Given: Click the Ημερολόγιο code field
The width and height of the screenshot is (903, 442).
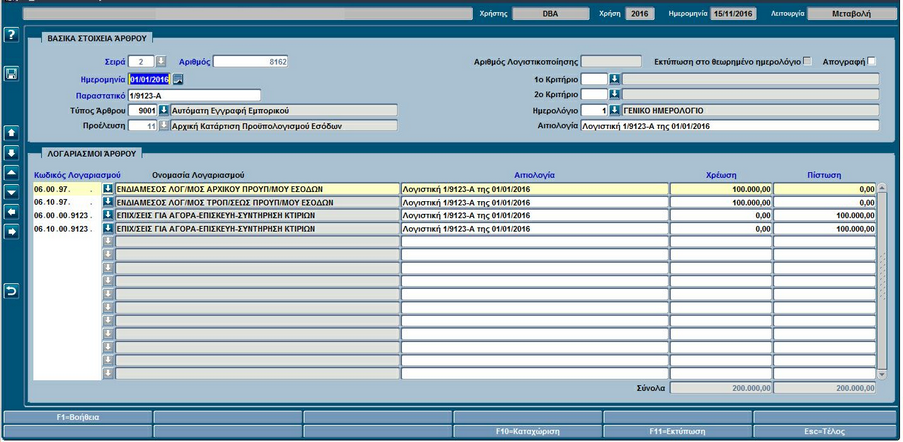Looking at the screenshot, I should point(594,110).
